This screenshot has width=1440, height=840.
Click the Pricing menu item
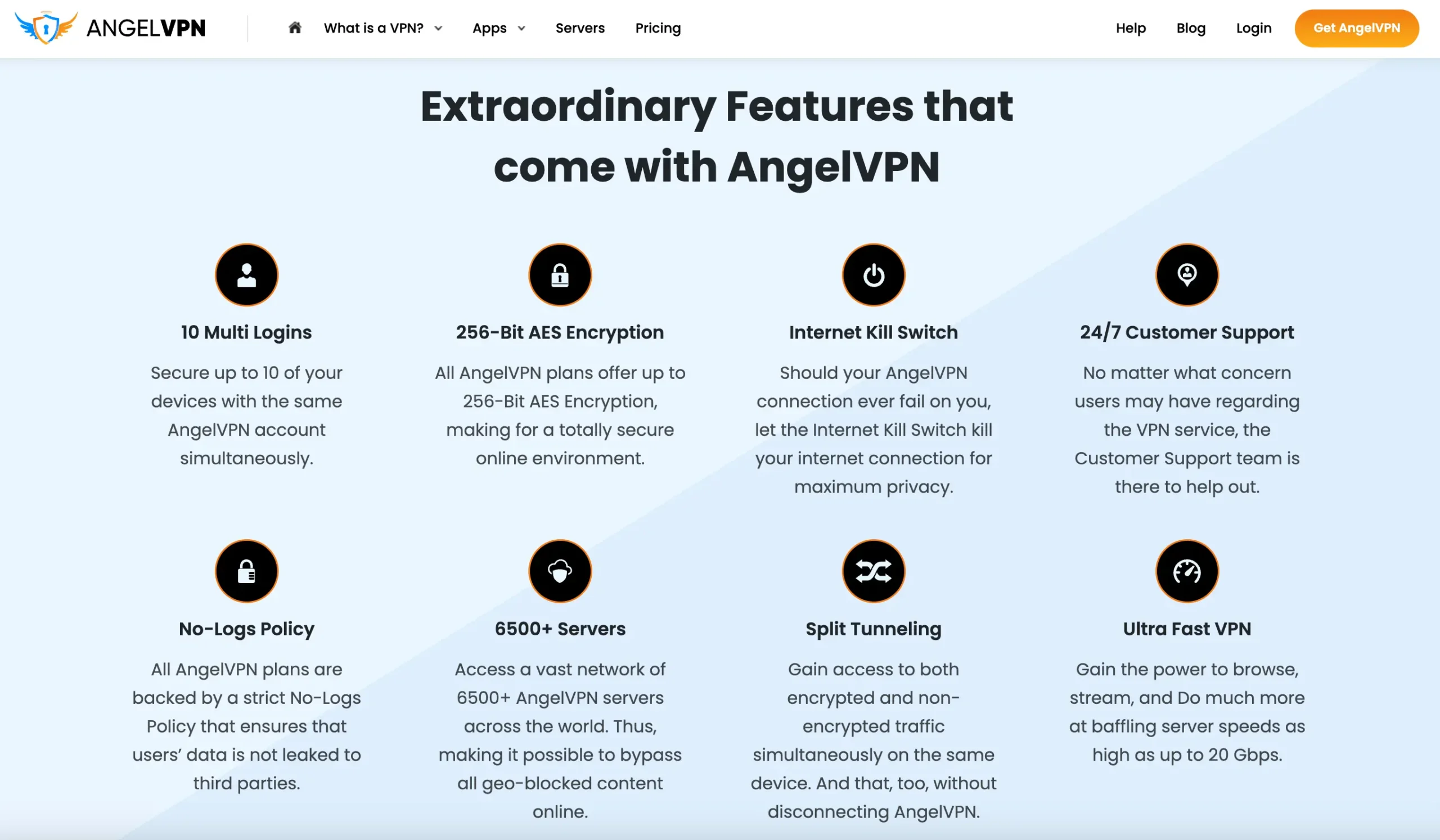658,28
